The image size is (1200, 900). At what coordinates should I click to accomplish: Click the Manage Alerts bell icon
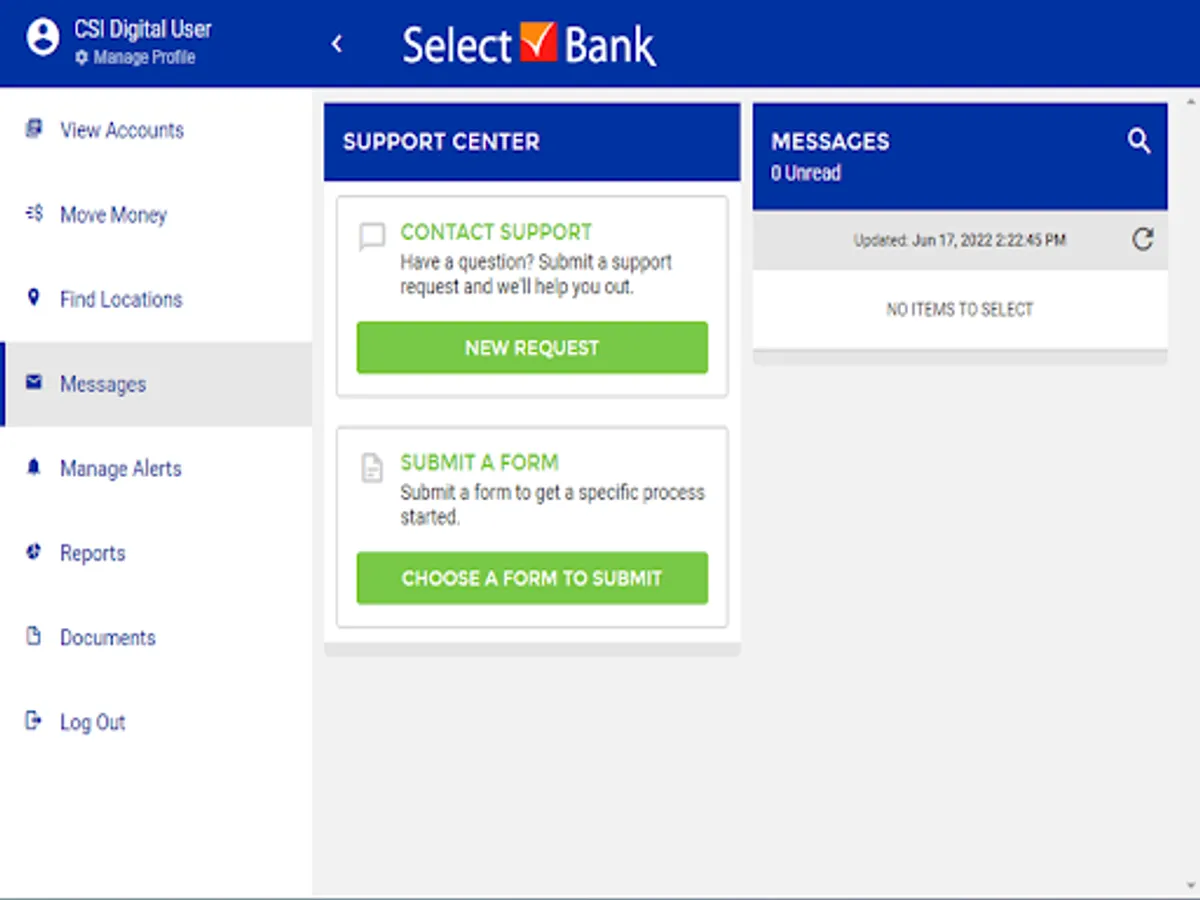34,467
